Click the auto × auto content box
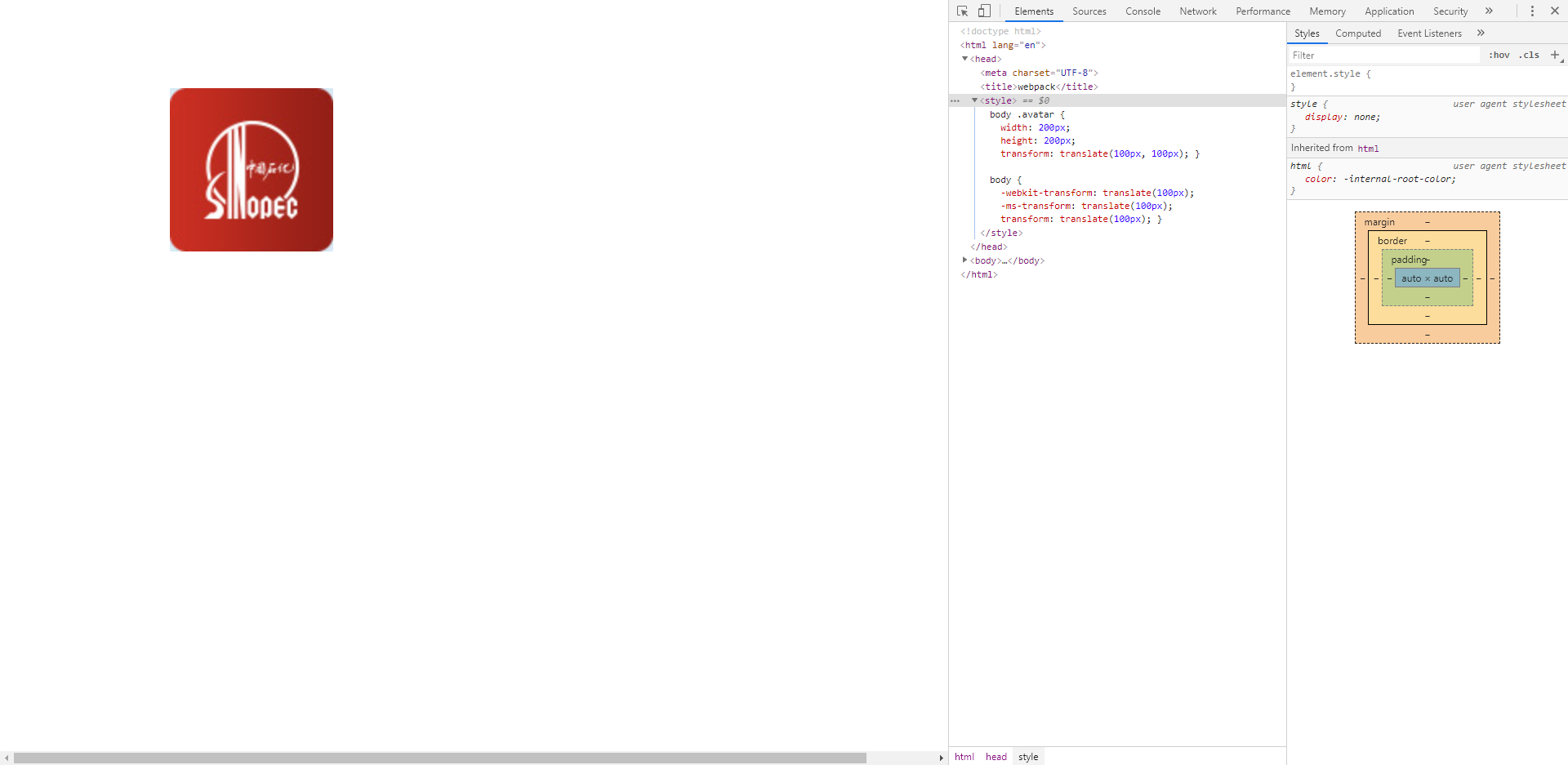This screenshot has width=1568, height=765. click(x=1427, y=278)
